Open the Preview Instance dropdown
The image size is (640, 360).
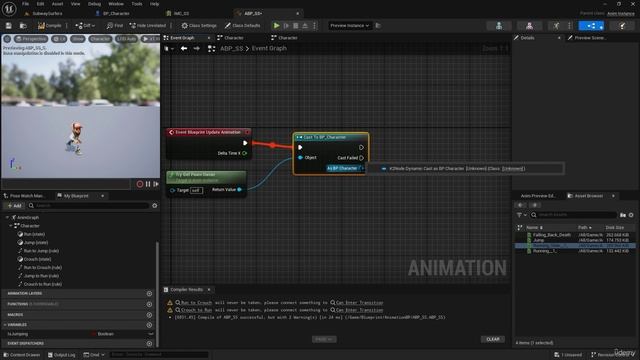pyautogui.click(x=349, y=26)
